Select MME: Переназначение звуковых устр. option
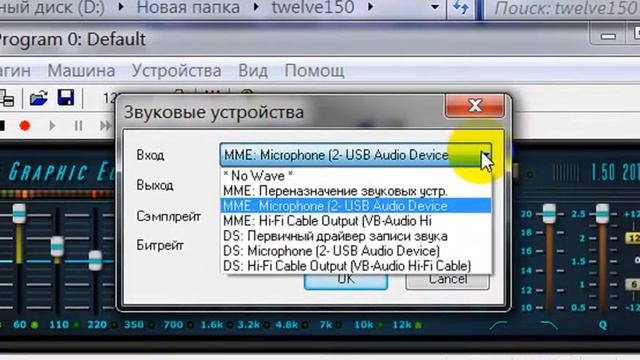 pos(356,191)
